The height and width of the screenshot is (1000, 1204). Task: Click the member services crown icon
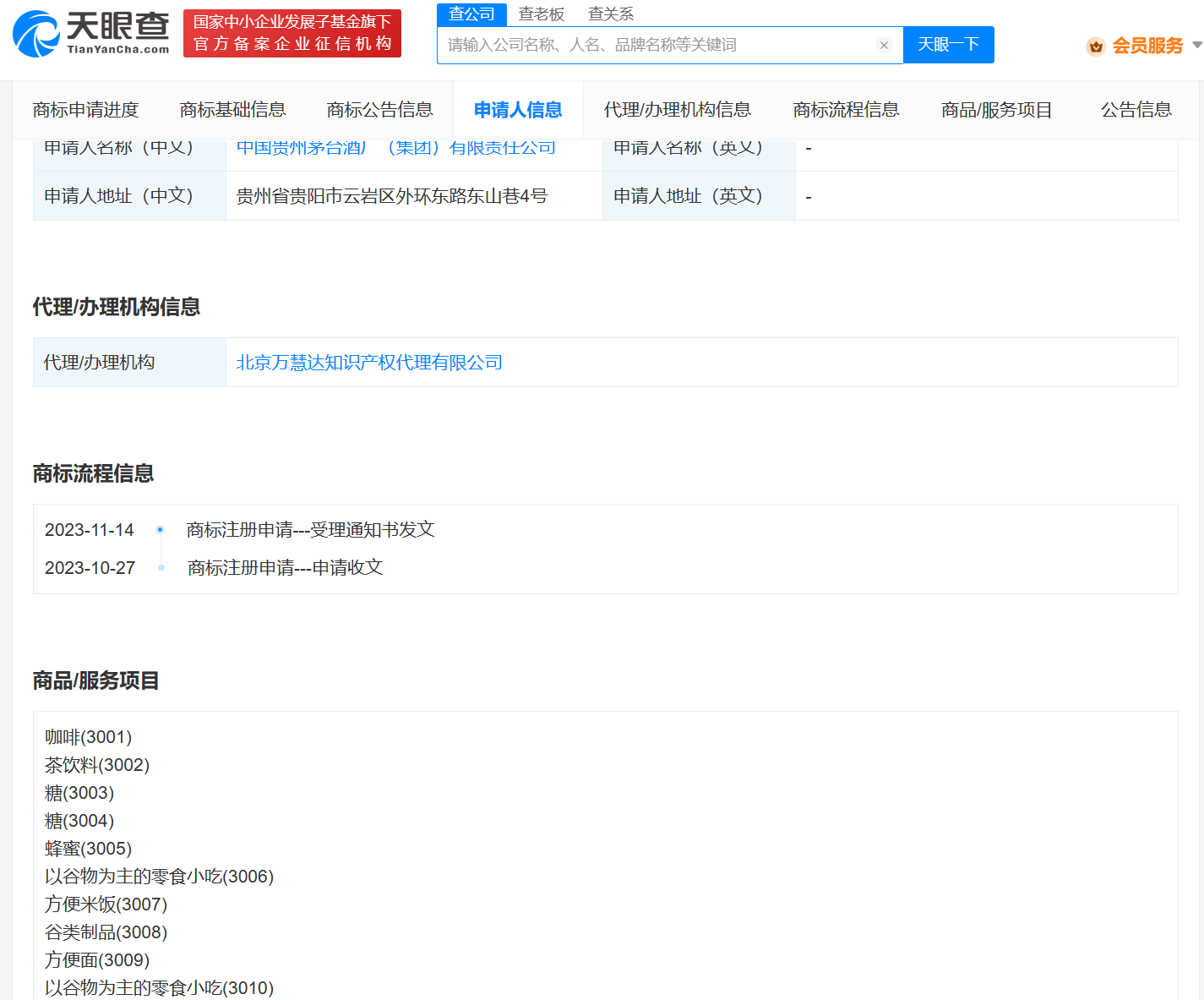click(x=1096, y=46)
